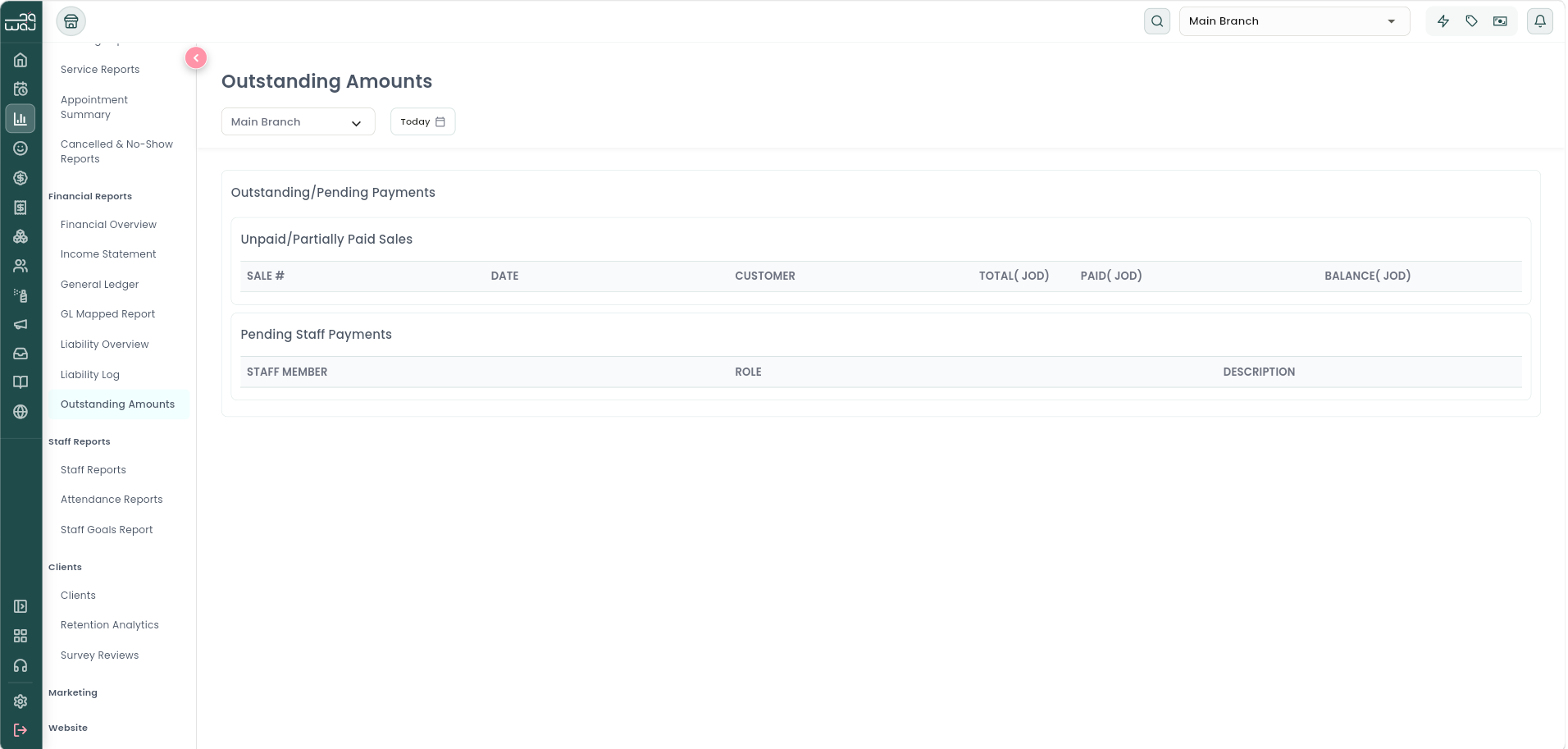Open the header Main Branch dropdown

pyautogui.click(x=1294, y=21)
